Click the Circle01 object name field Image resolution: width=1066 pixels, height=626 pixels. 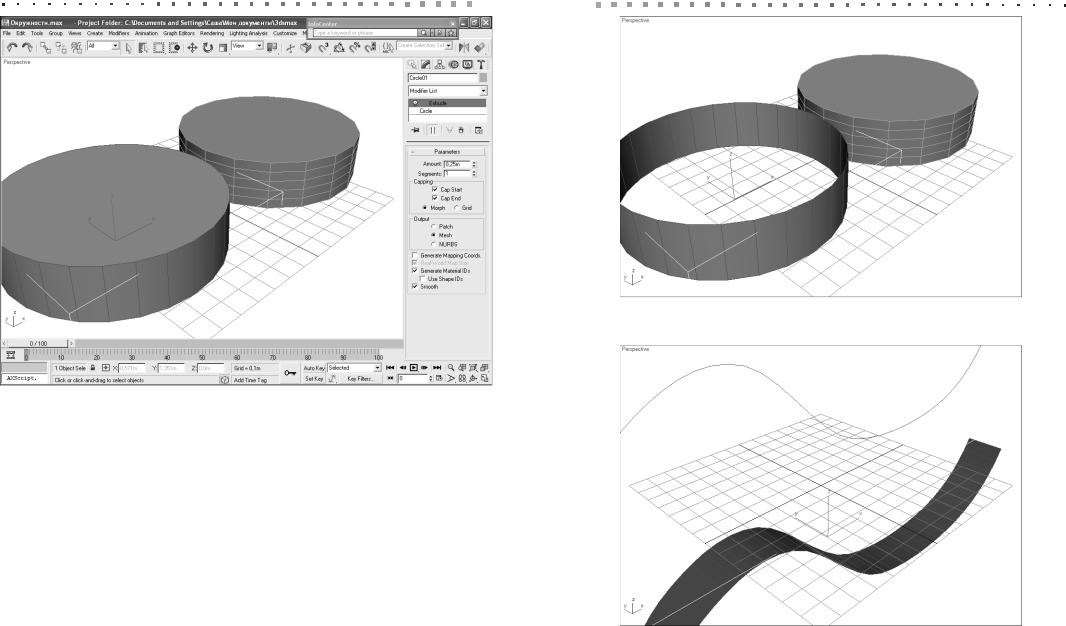coord(443,78)
